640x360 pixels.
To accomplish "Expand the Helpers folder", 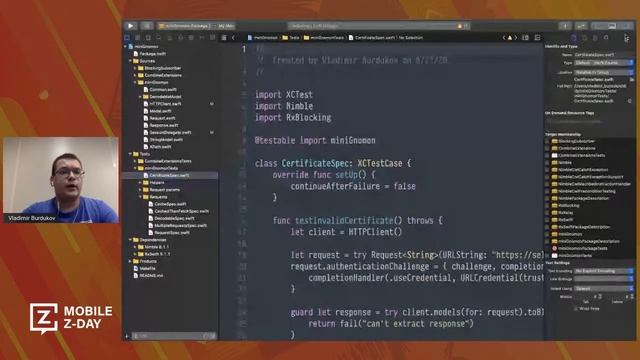I will coord(140,182).
